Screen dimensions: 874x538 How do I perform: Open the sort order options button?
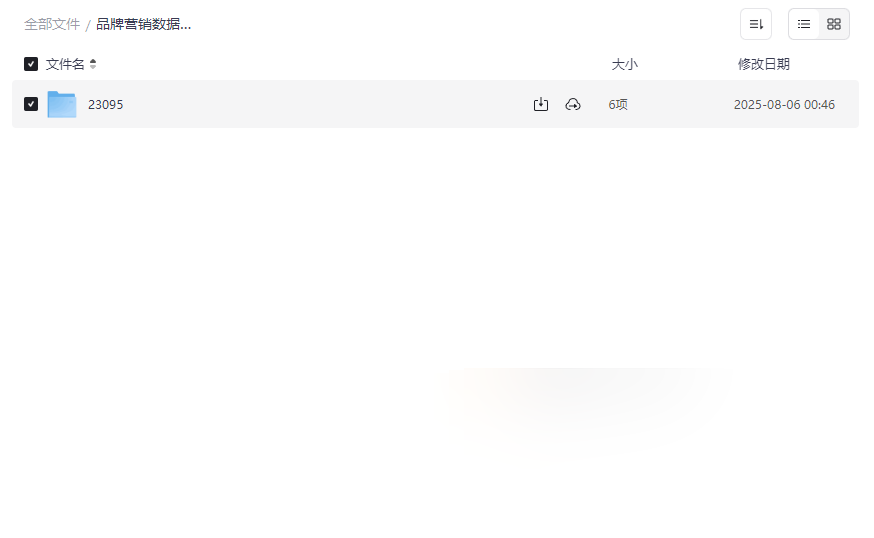tap(756, 24)
